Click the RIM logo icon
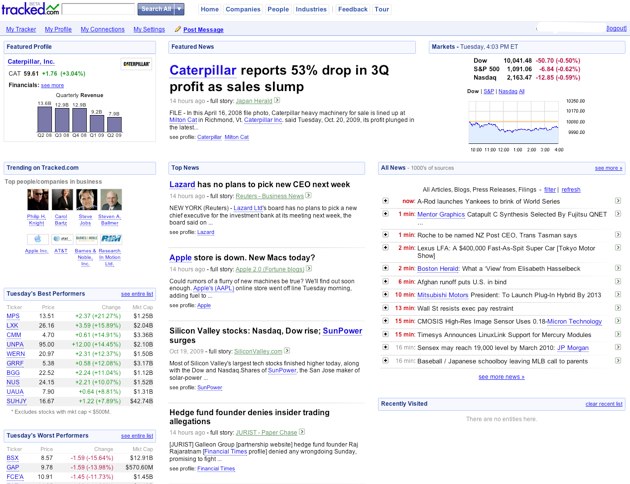Image resolution: width=630 pixels, height=484 pixels. point(111,239)
